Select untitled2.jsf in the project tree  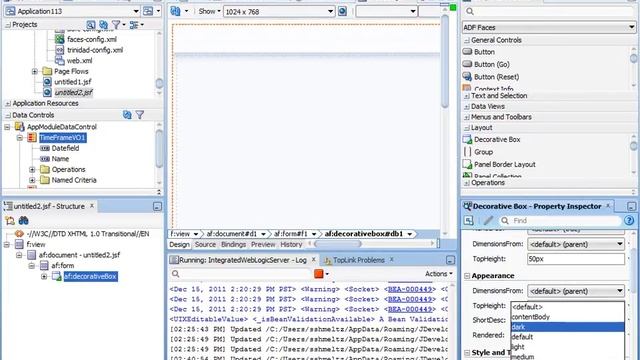pyautogui.click(x=73, y=92)
